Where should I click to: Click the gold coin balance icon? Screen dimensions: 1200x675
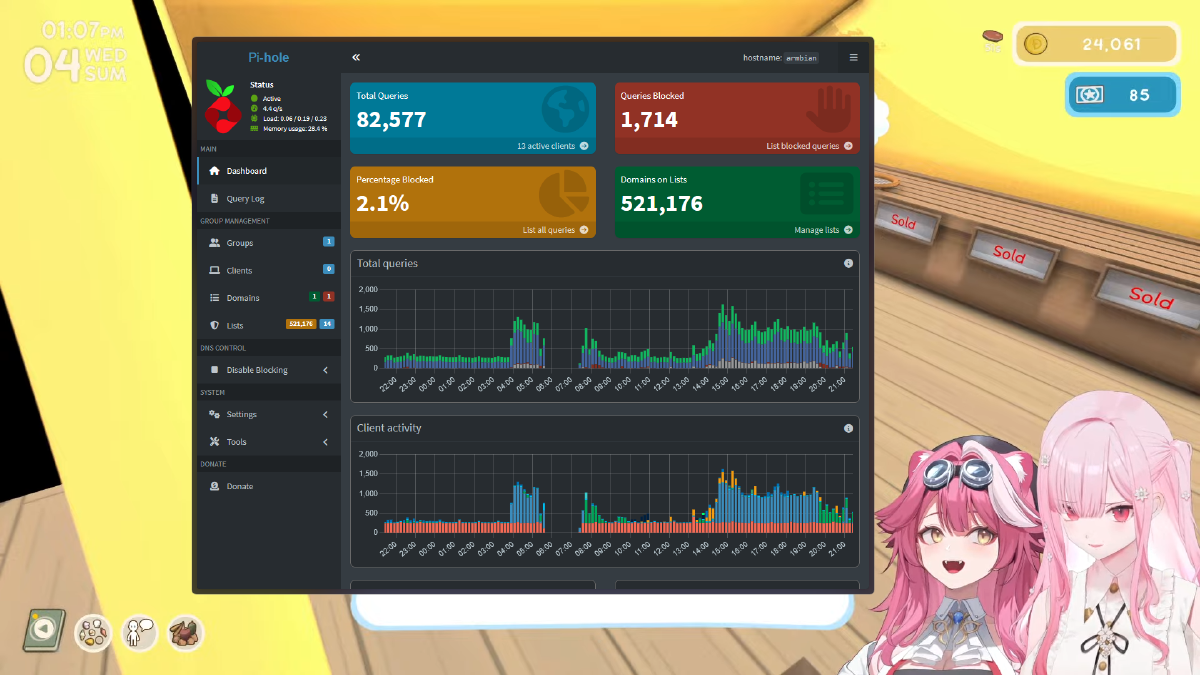[x=1036, y=44]
